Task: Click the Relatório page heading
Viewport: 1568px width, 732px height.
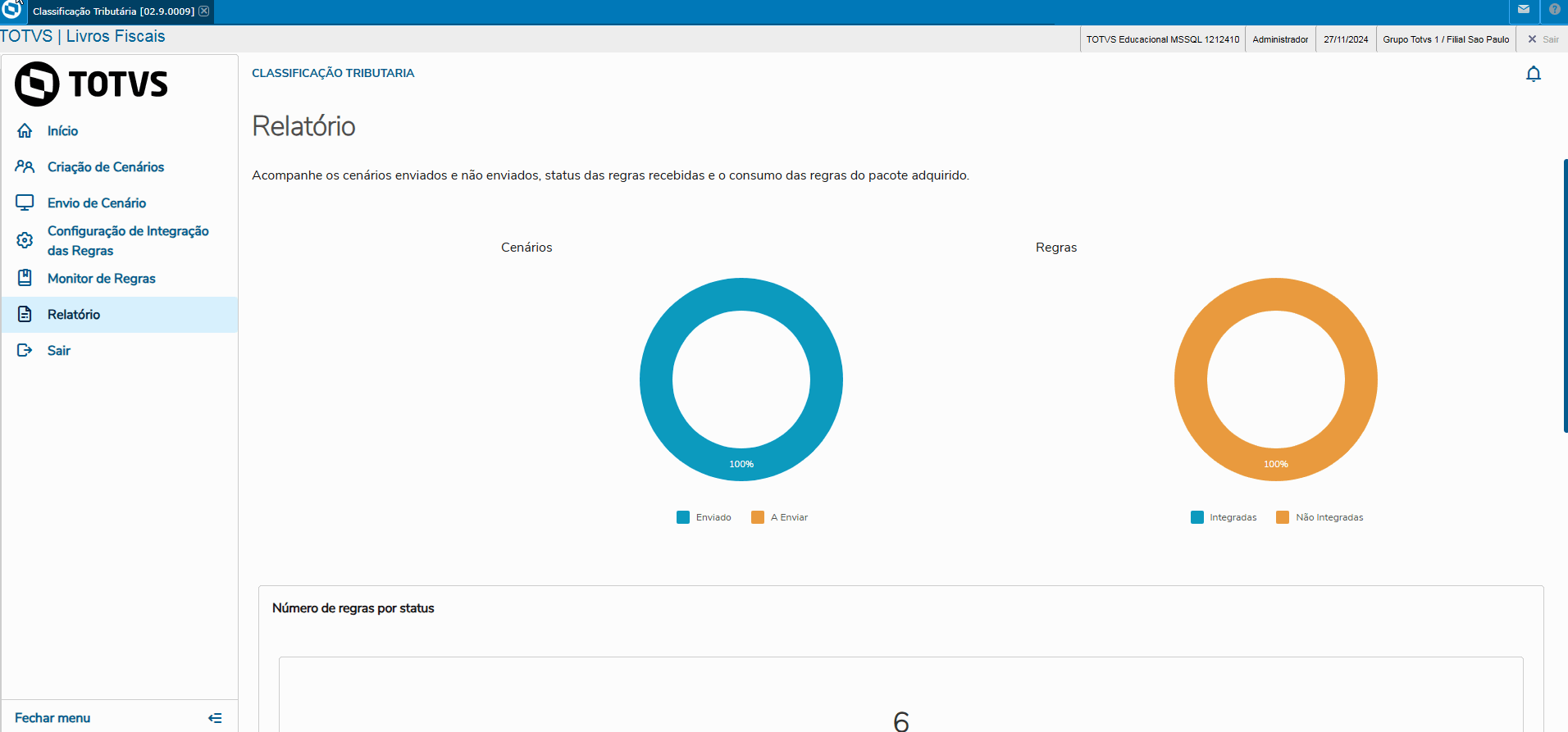Action: pyautogui.click(x=303, y=126)
